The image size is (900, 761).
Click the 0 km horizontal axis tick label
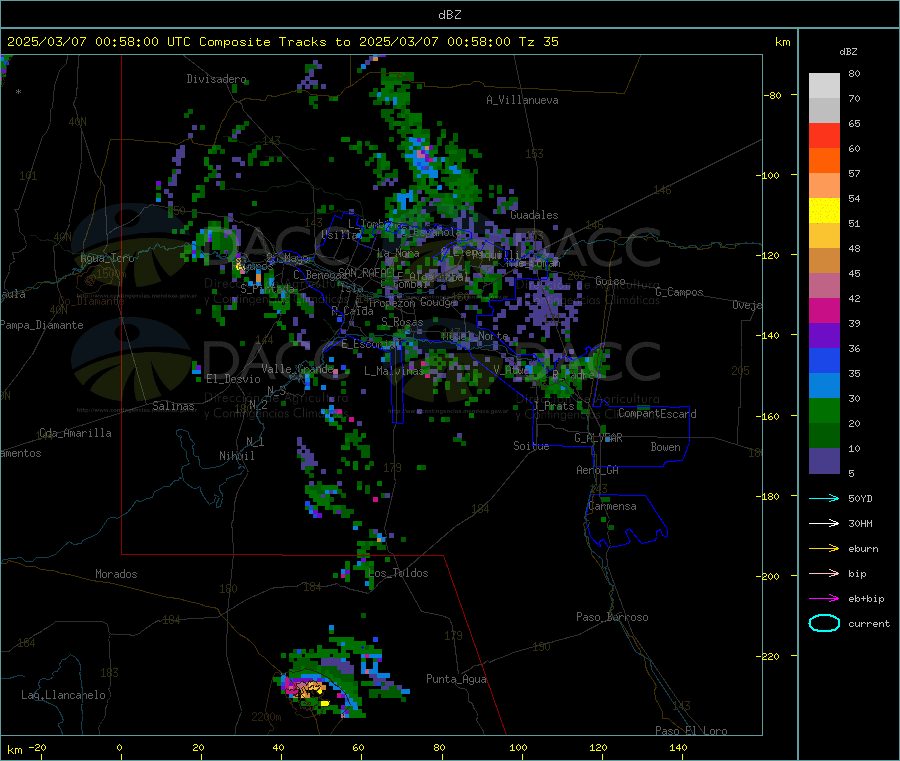tap(119, 747)
